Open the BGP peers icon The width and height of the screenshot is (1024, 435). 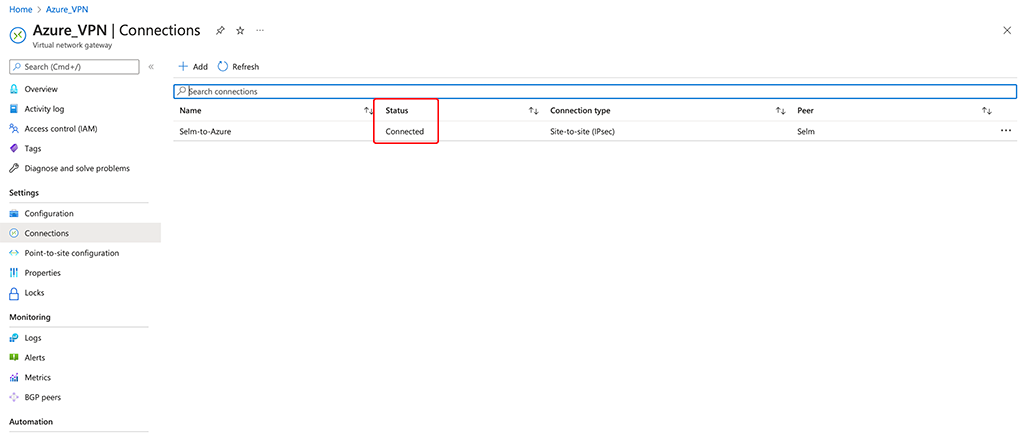14,397
